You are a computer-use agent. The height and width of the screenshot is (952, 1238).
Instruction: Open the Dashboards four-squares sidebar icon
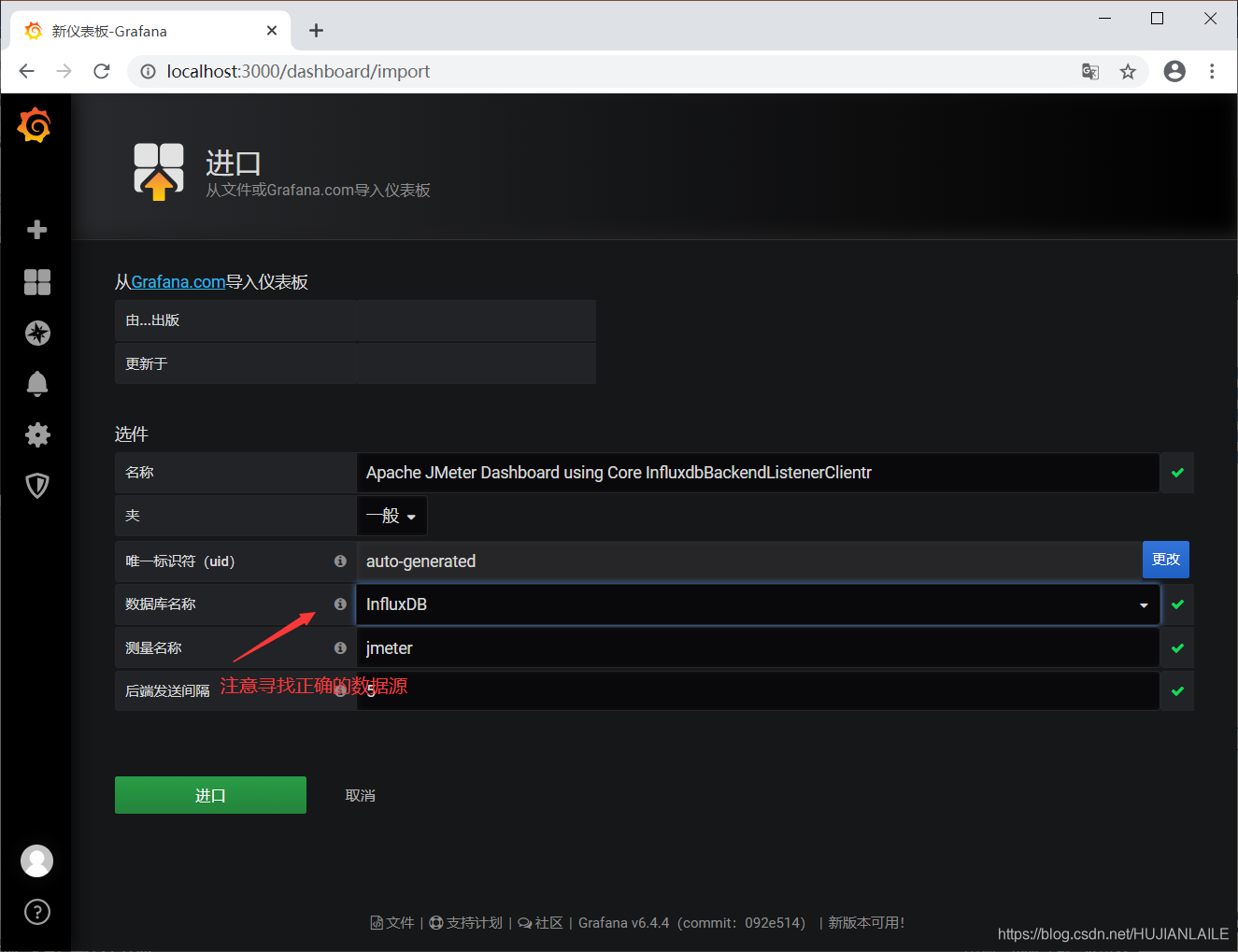tap(37, 282)
